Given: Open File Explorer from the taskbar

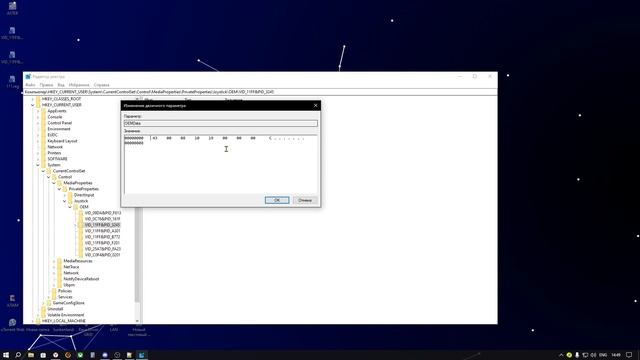Looking at the screenshot, I should (31, 355).
